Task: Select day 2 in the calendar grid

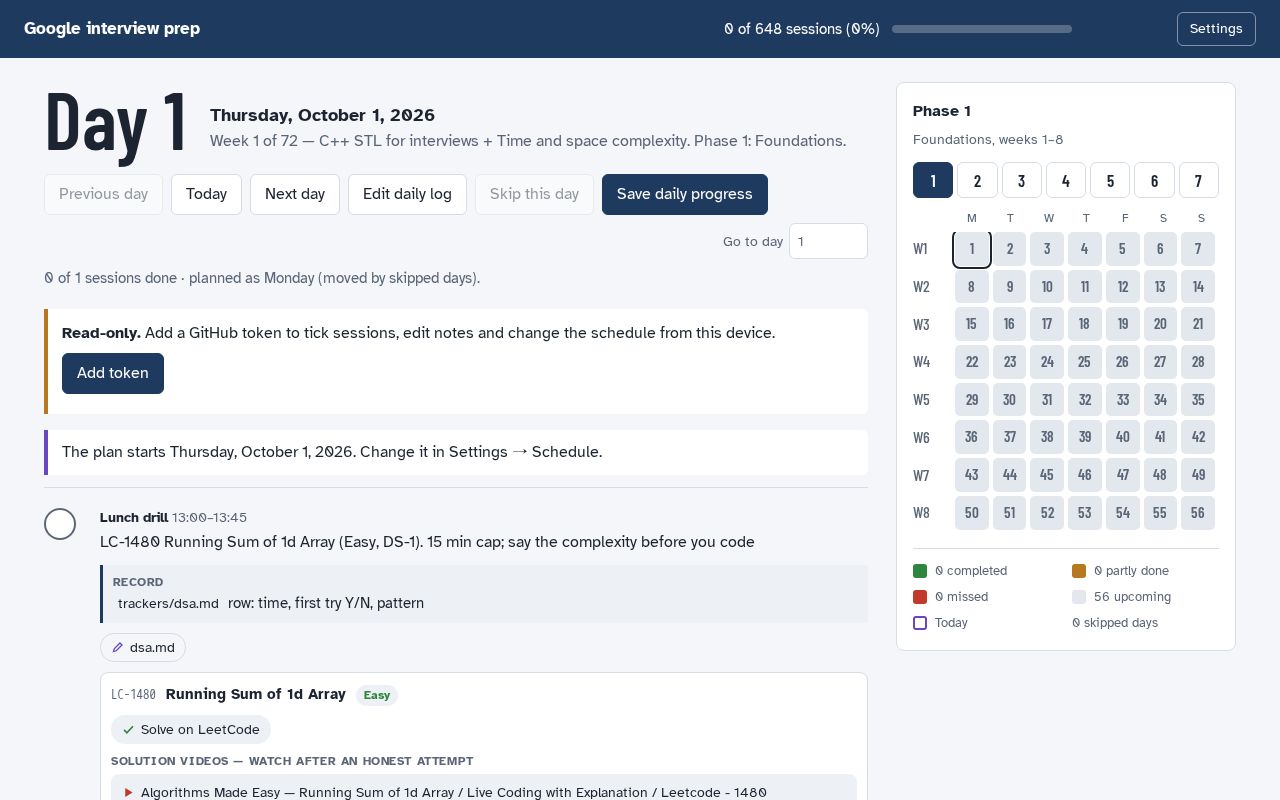Action: [1010, 249]
